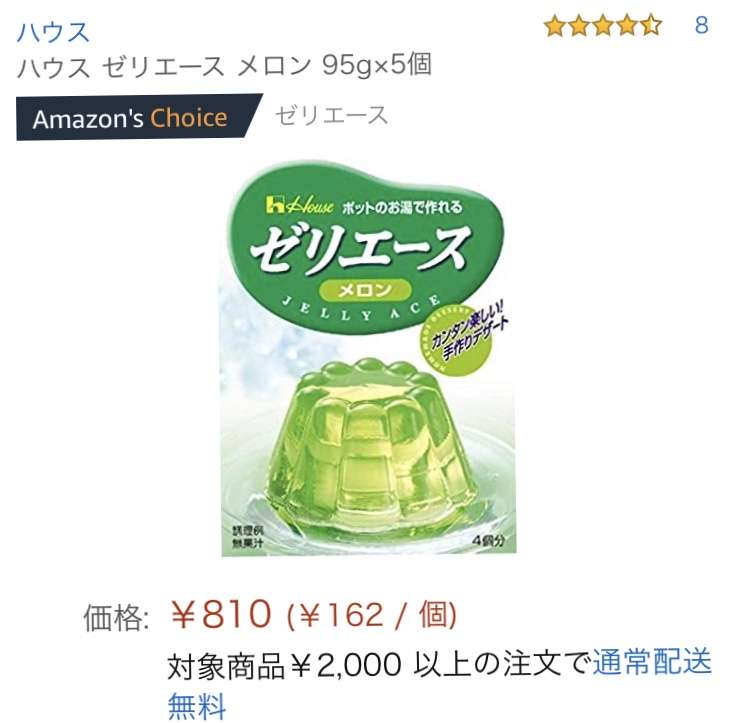Image resolution: width=732 pixels, height=723 pixels.
Task: Open the jelly package product image
Action: click(x=367, y=358)
